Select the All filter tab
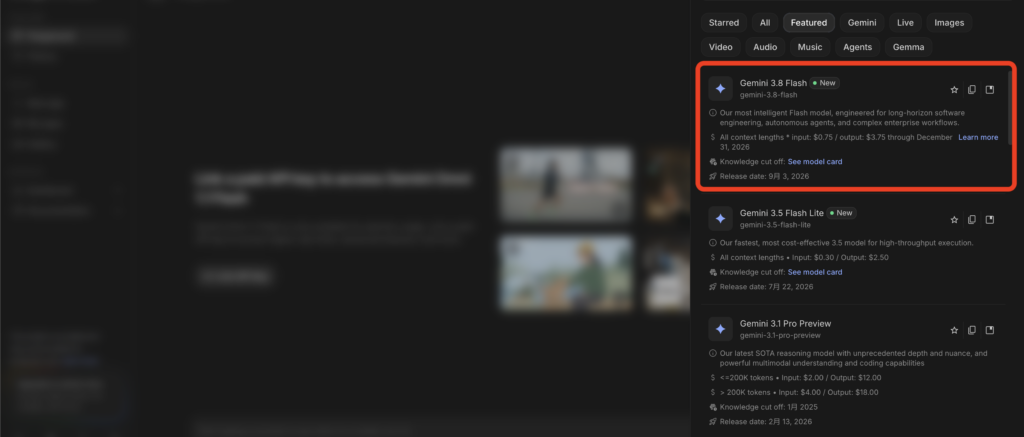 click(765, 23)
